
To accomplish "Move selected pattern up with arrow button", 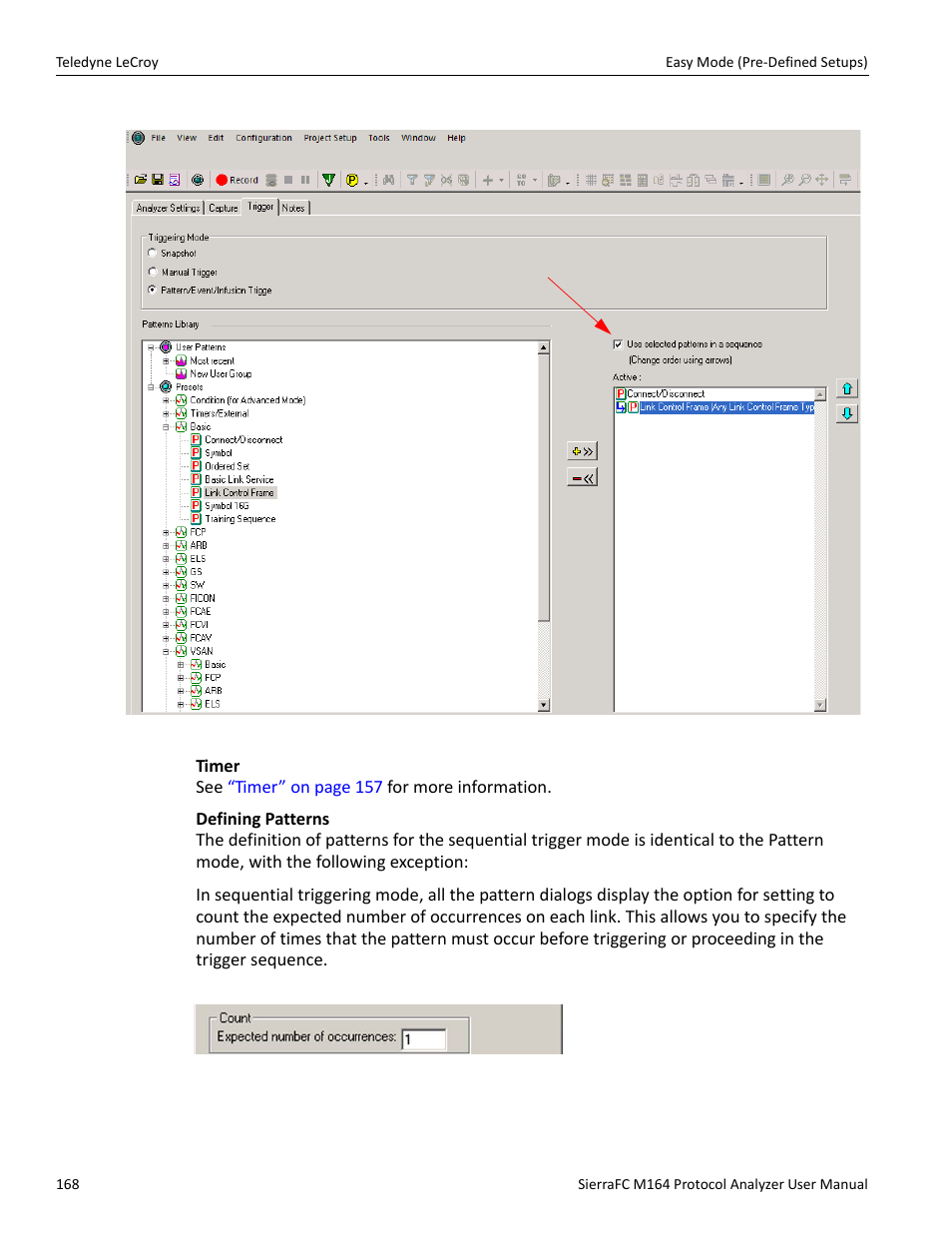I will pyautogui.click(x=847, y=388).
